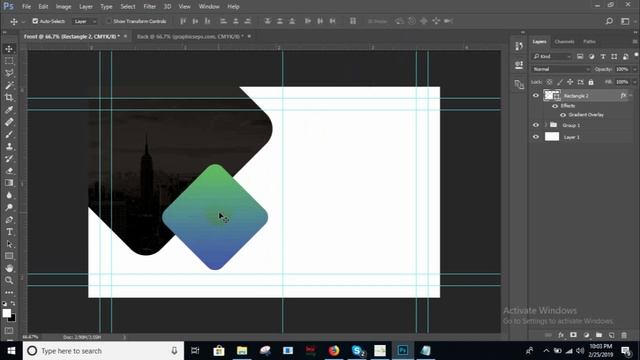Open the Image menu
The height and width of the screenshot is (360, 640).
pyautogui.click(x=63, y=7)
